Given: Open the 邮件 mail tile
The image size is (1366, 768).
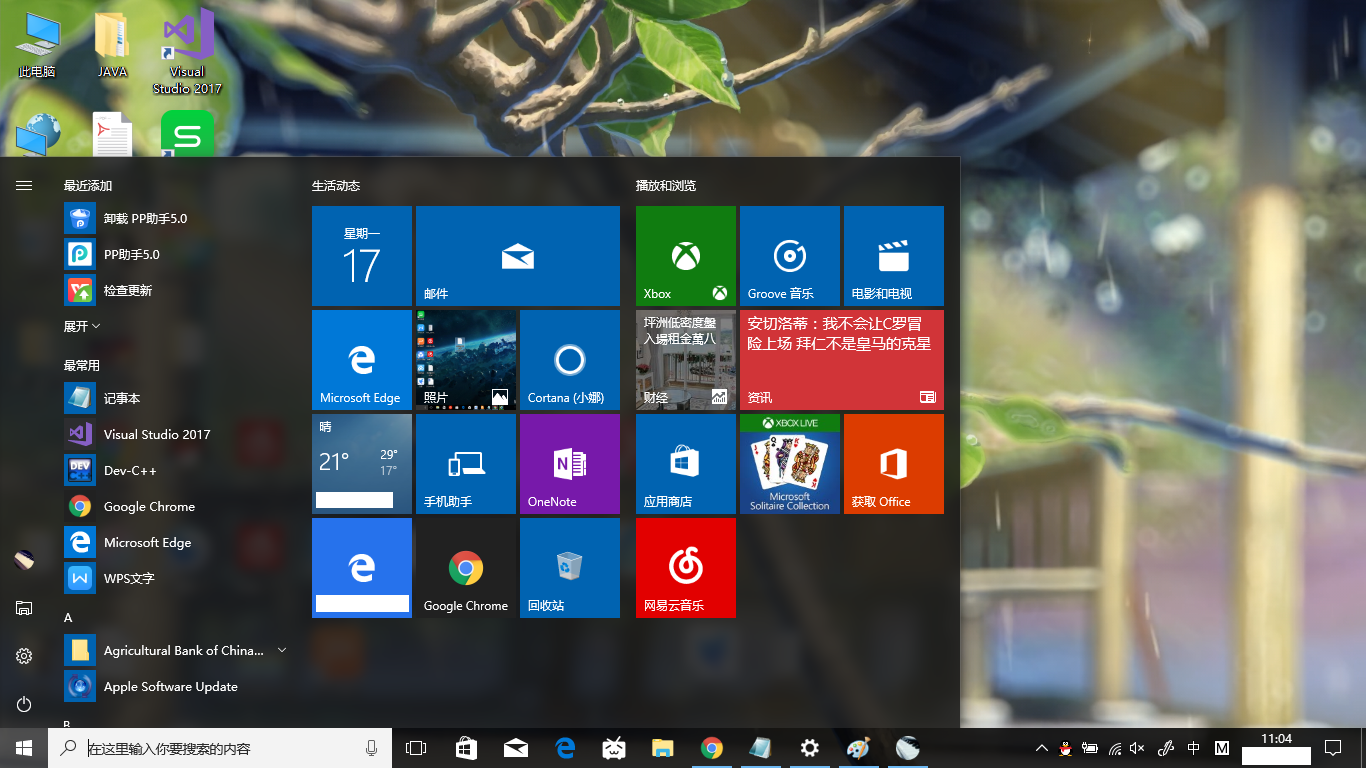Looking at the screenshot, I should 518,256.
